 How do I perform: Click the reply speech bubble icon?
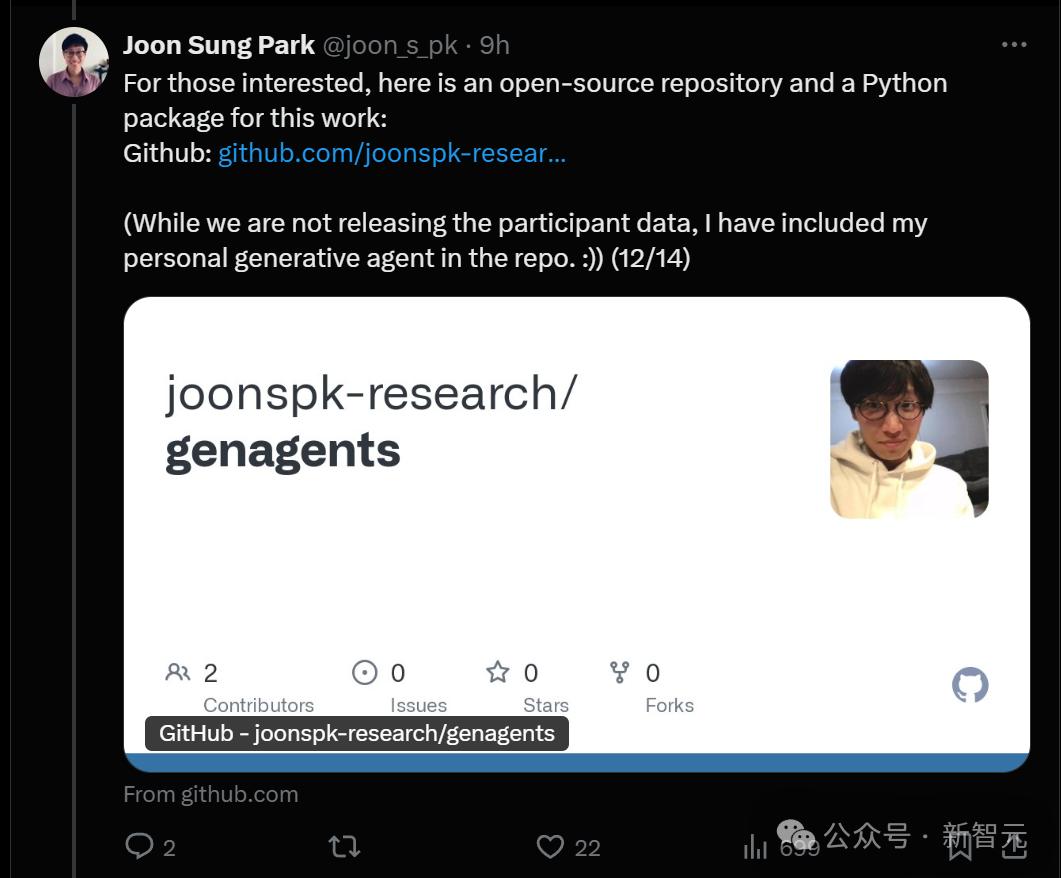click(x=139, y=847)
